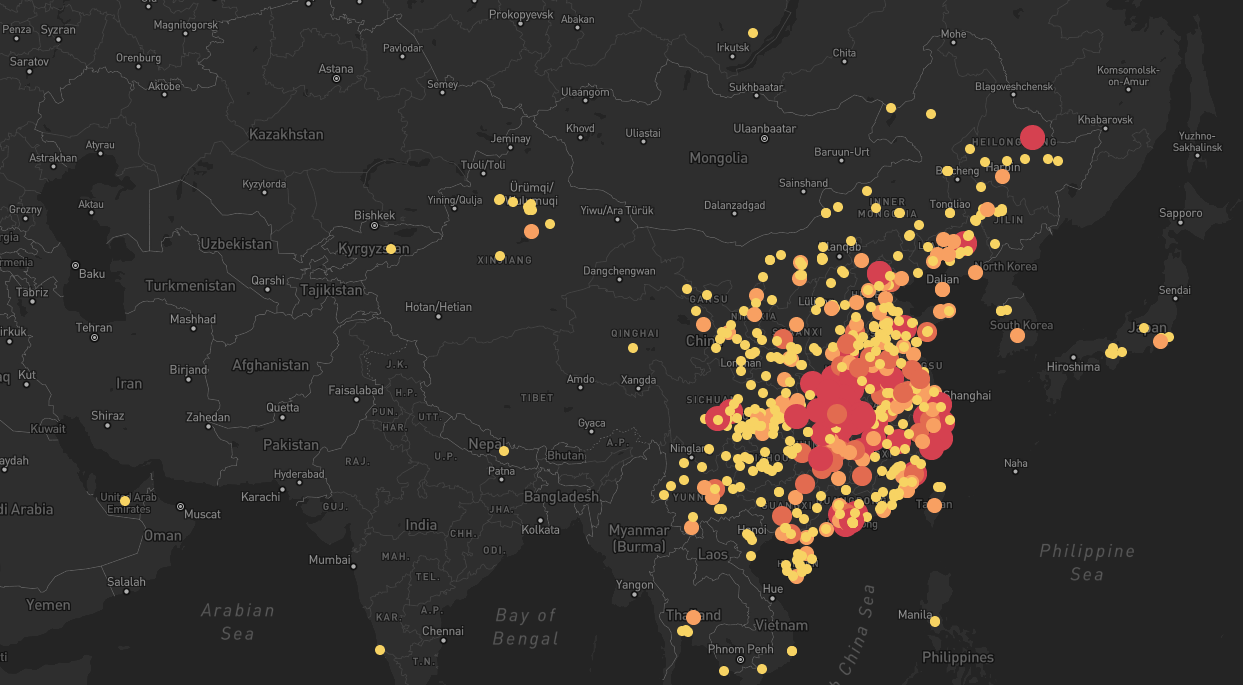Click the large red circle in Heilongjiang
1243x685 pixels.
1032,138
